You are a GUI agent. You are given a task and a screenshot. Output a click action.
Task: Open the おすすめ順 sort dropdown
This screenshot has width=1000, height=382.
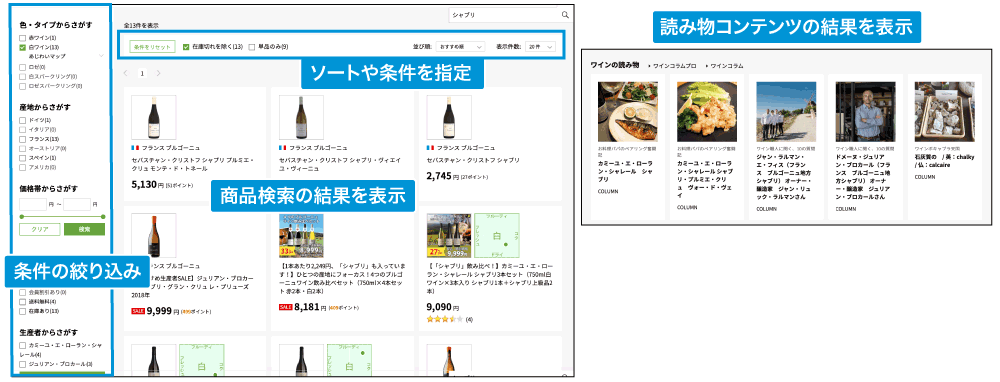pos(461,47)
